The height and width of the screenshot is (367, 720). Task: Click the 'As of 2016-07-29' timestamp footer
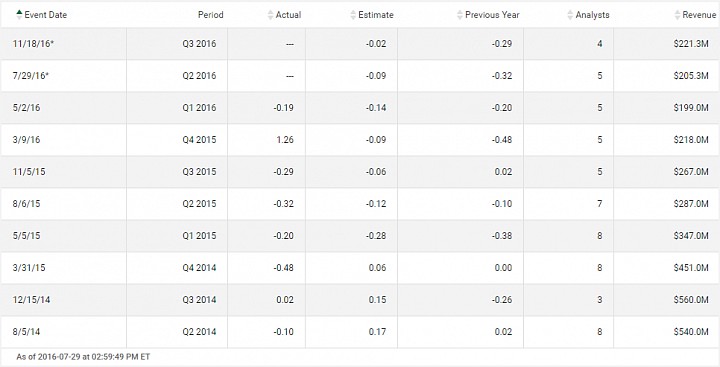click(83, 357)
